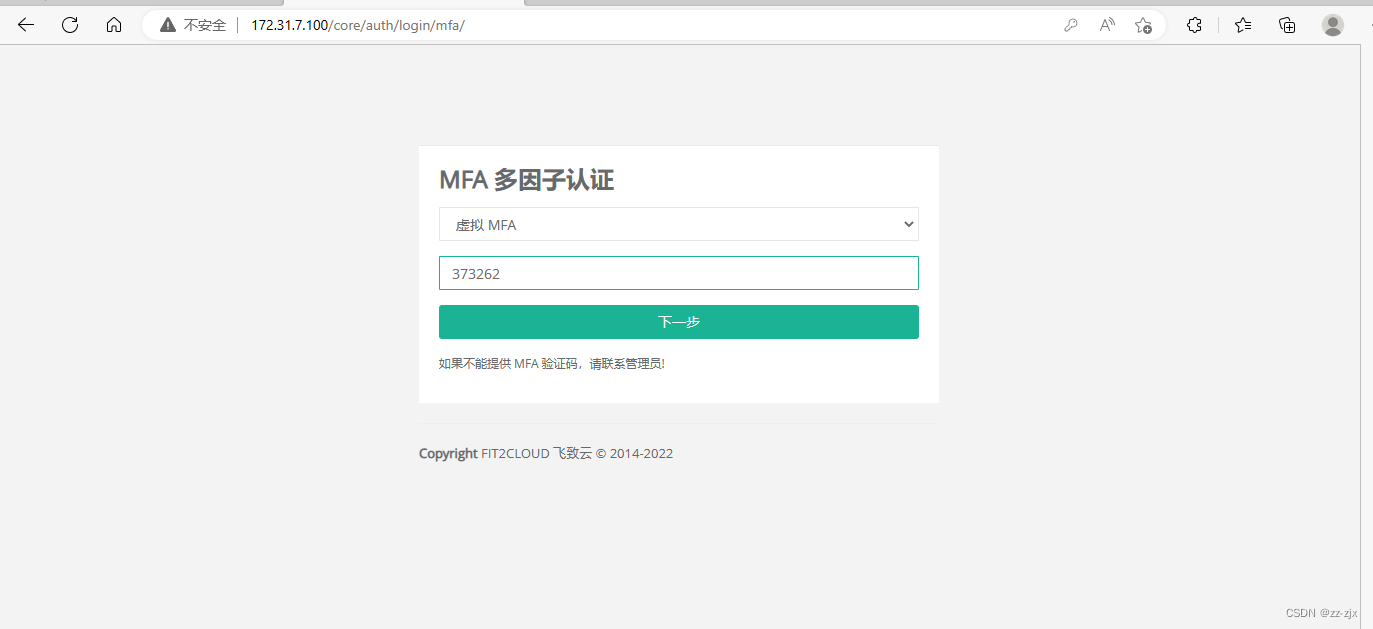The image size is (1373, 629).
Task: Click the 下一步 button
Action: click(x=679, y=321)
